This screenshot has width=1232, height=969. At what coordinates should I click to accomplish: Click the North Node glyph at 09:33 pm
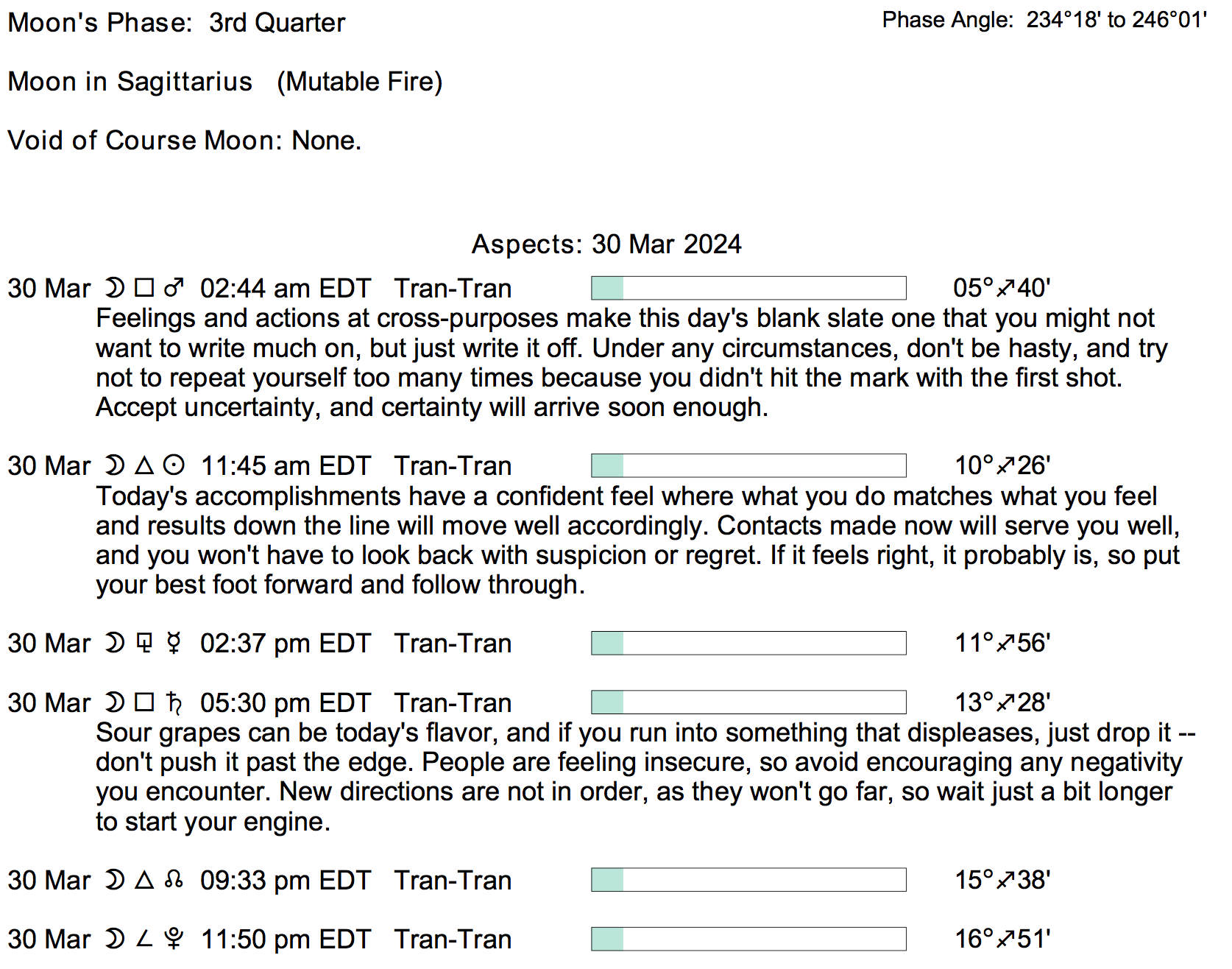point(174,879)
